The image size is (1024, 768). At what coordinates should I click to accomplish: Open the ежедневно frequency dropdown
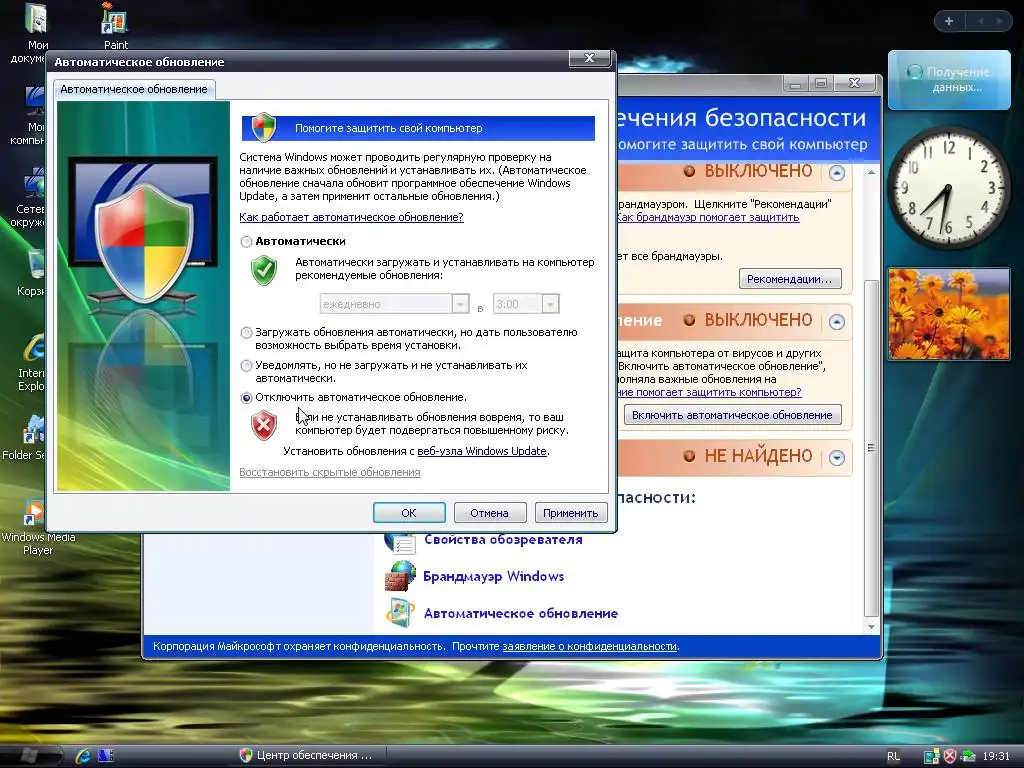[x=460, y=304]
